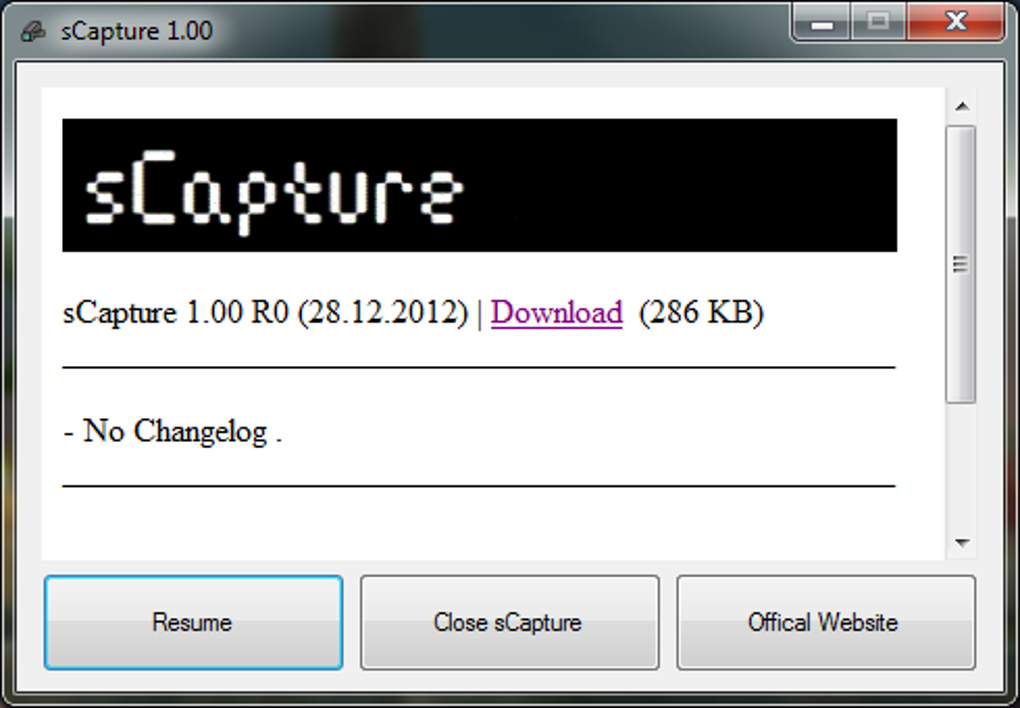Click the scrollbar up arrow

pyautogui.click(x=962, y=106)
